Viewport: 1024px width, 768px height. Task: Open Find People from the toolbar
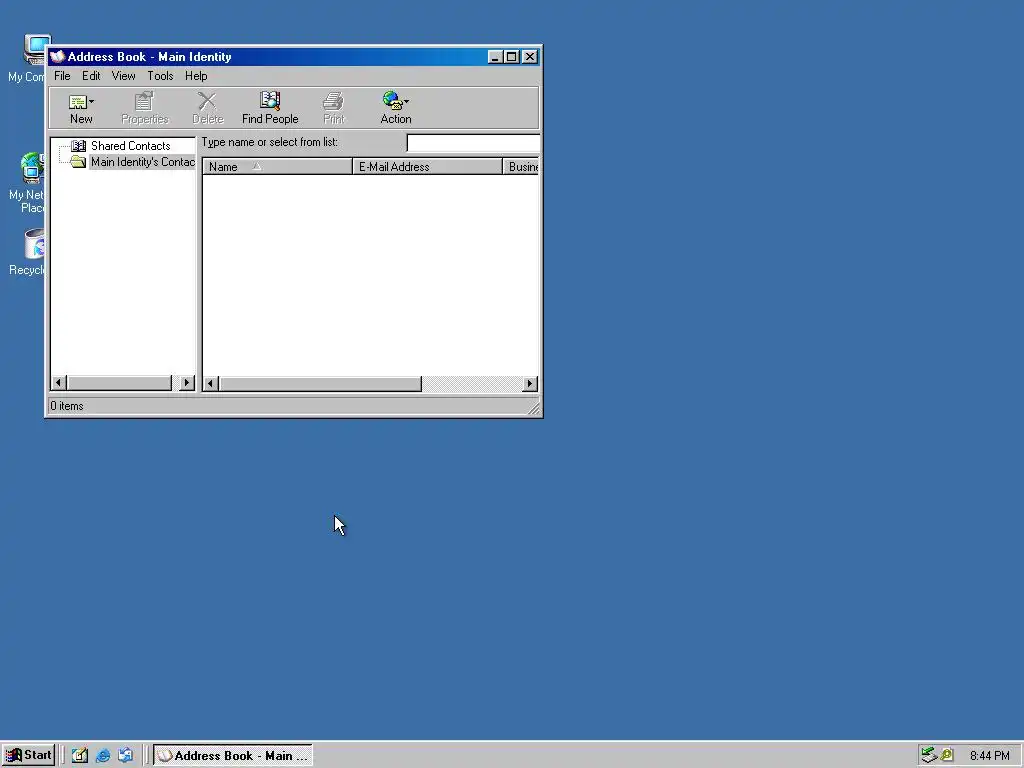(x=270, y=108)
